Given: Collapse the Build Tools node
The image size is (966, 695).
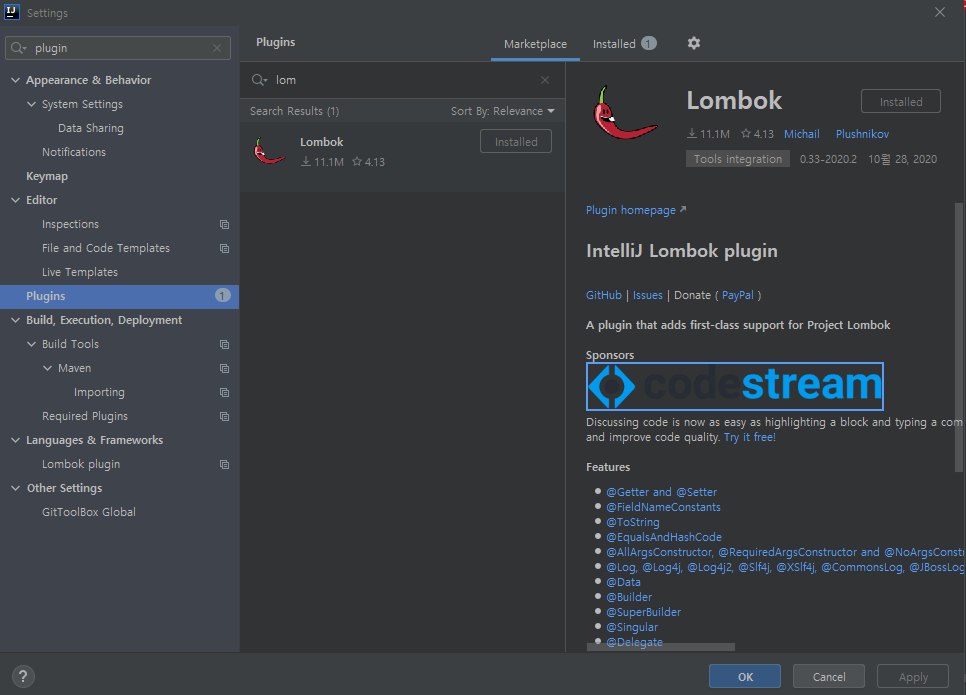Looking at the screenshot, I should pos(31,344).
